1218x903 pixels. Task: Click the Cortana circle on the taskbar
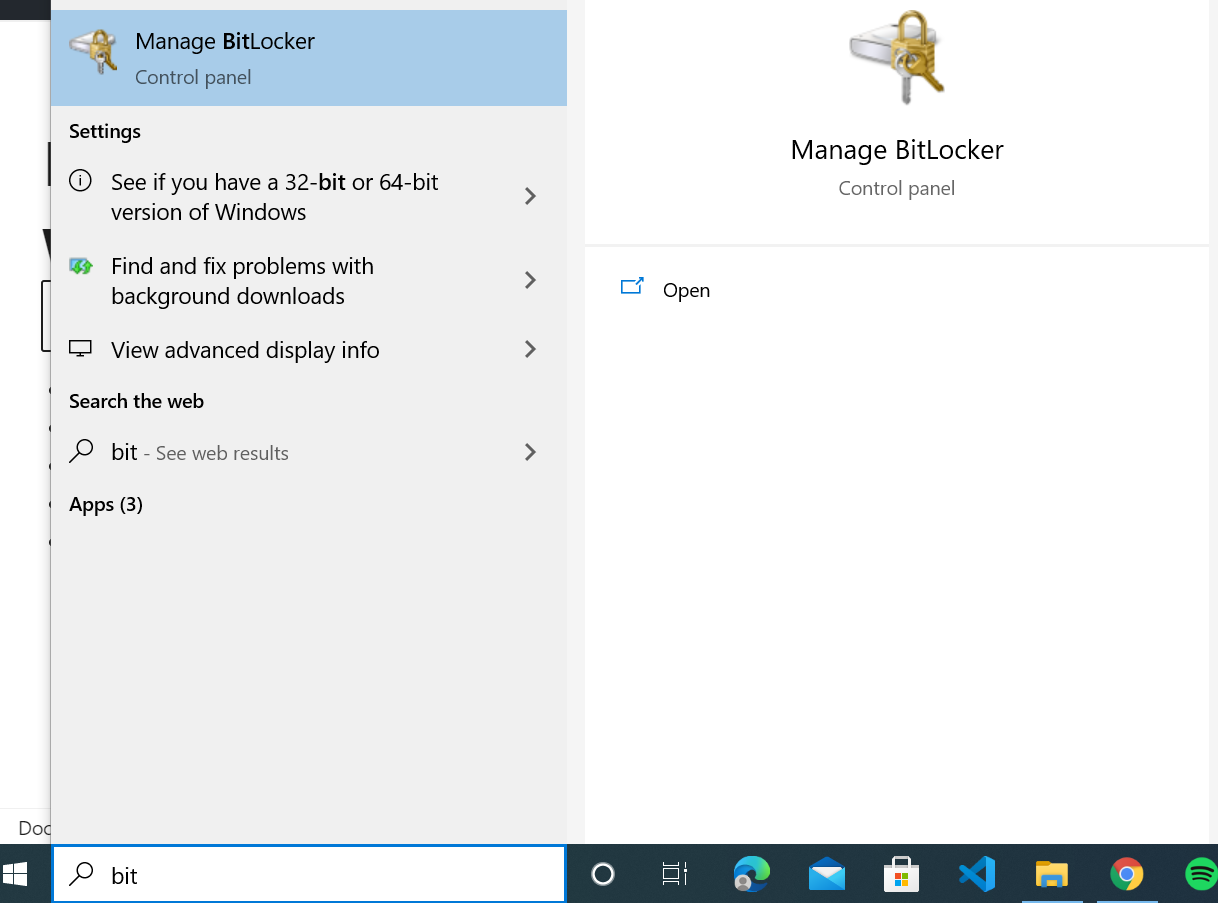pyautogui.click(x=601, y=873)
